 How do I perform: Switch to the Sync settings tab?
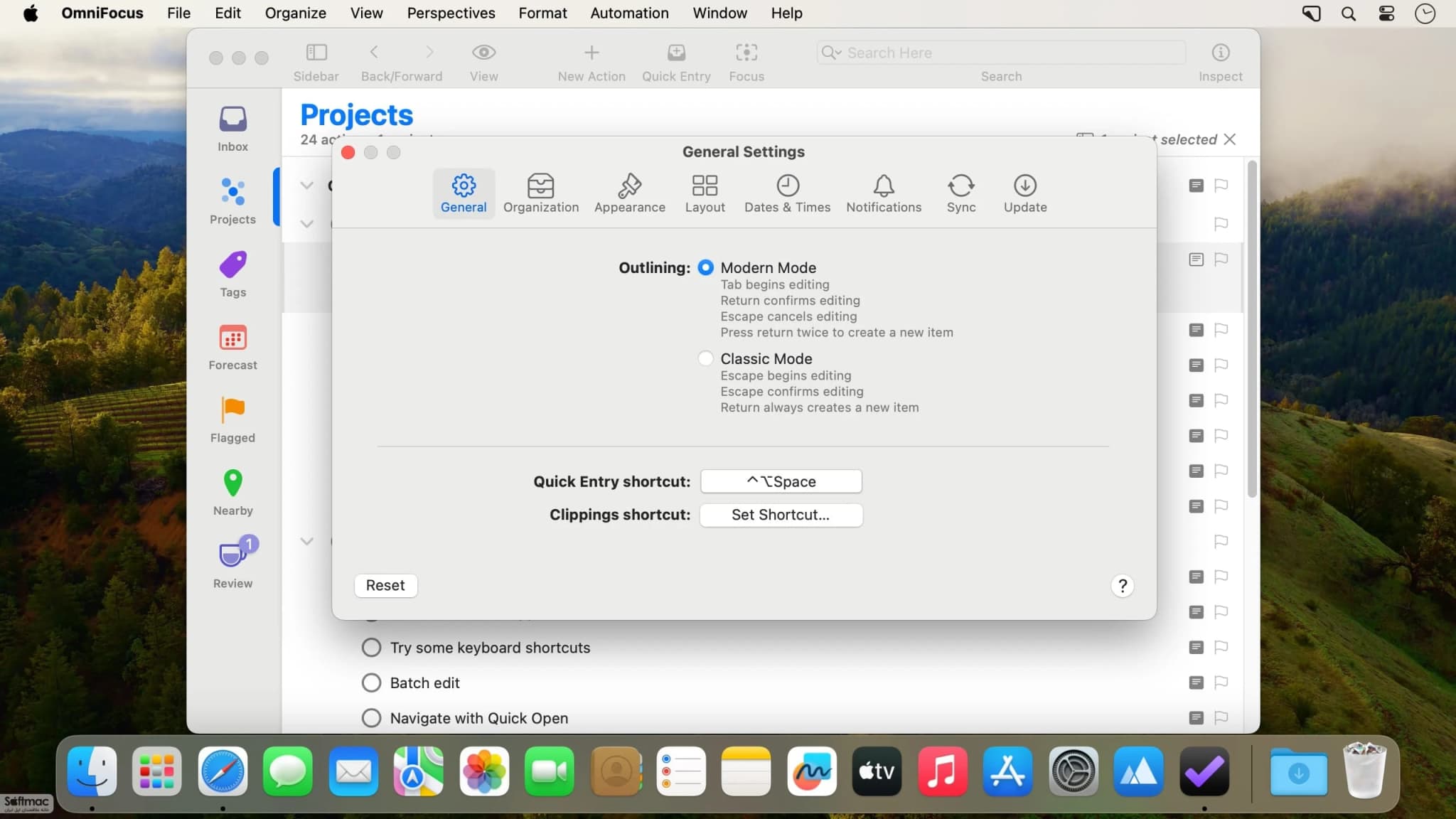coord(961,193)
